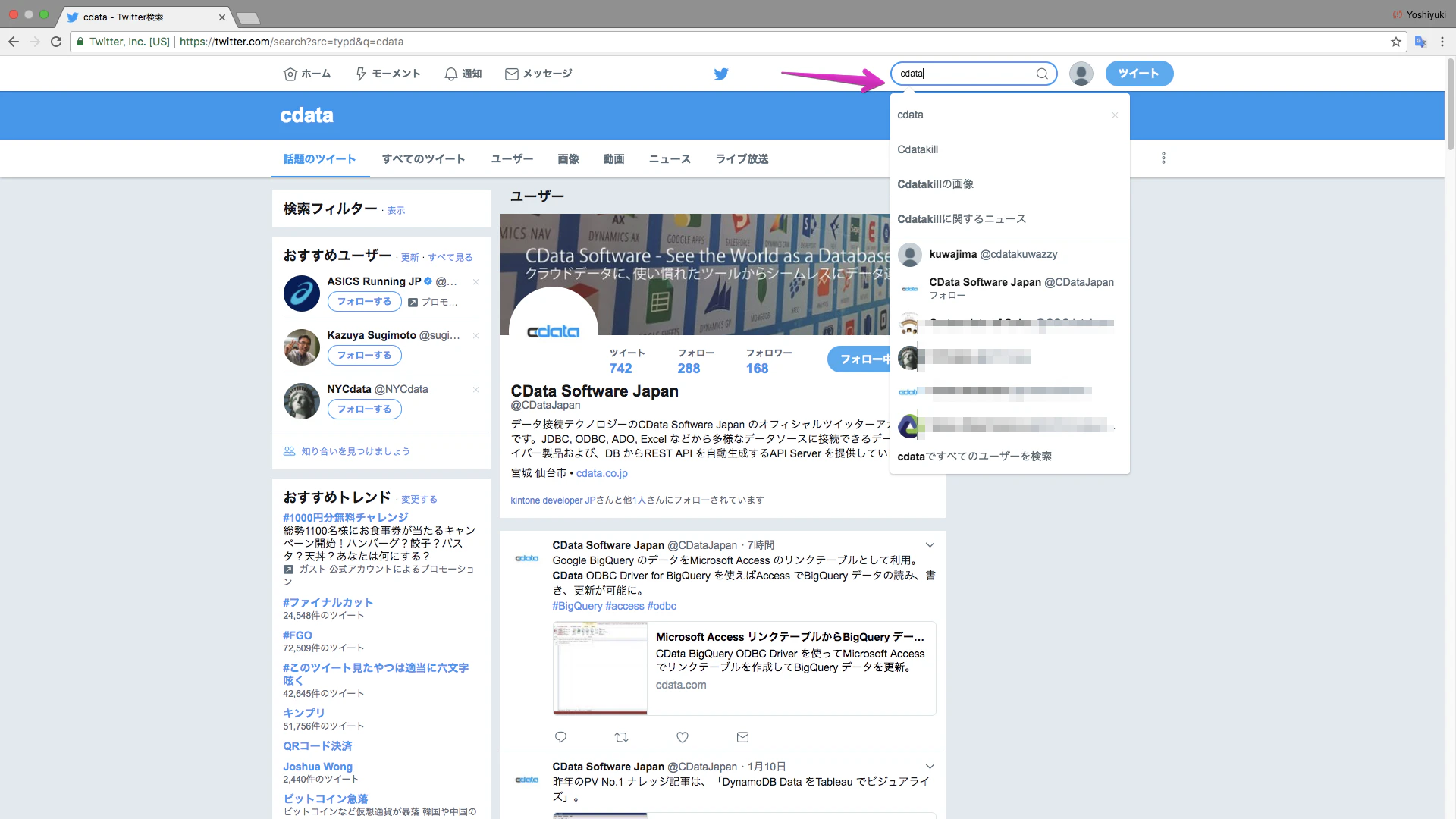1456x819 pixels.
Task: Open モーメント in the top navigation
Action: pyautogui.click(x=388, y=74)
